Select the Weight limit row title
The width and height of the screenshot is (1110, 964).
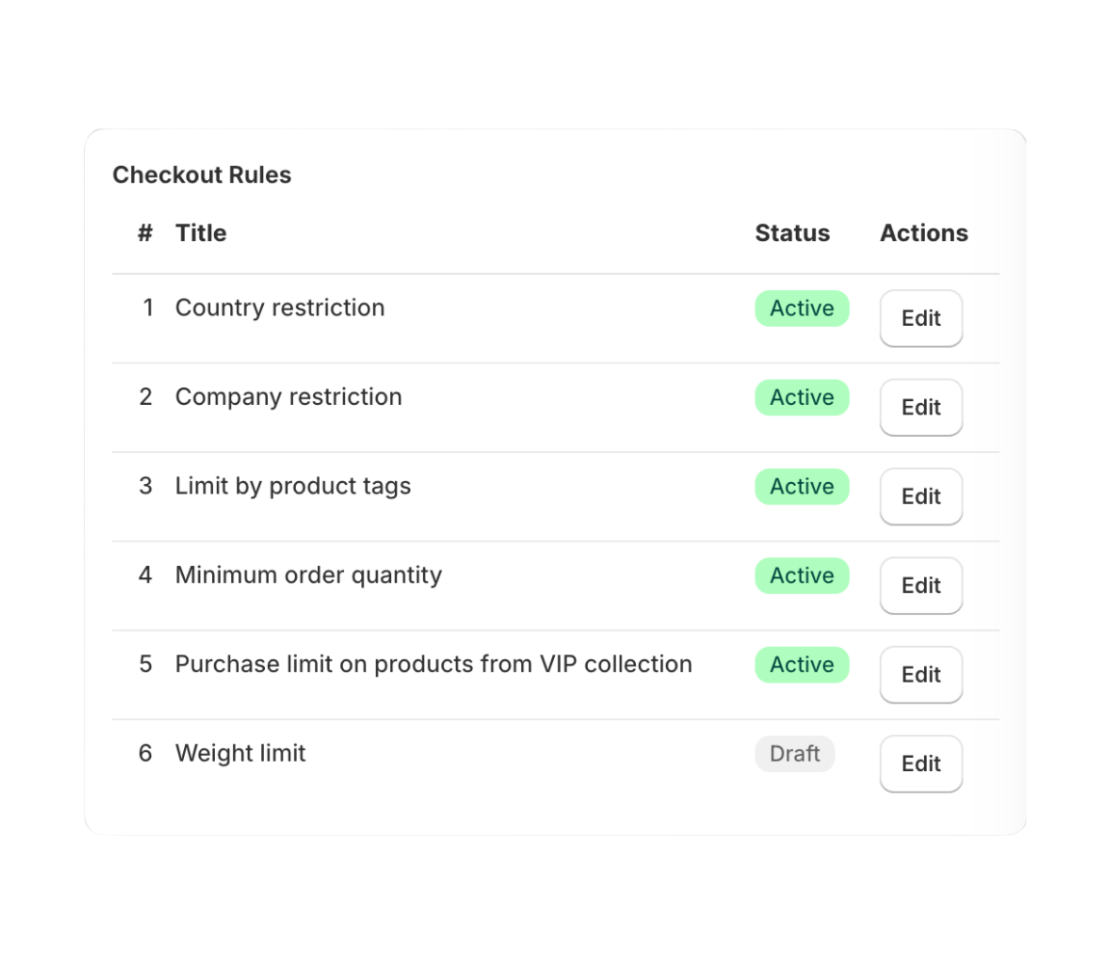point(240,753)
